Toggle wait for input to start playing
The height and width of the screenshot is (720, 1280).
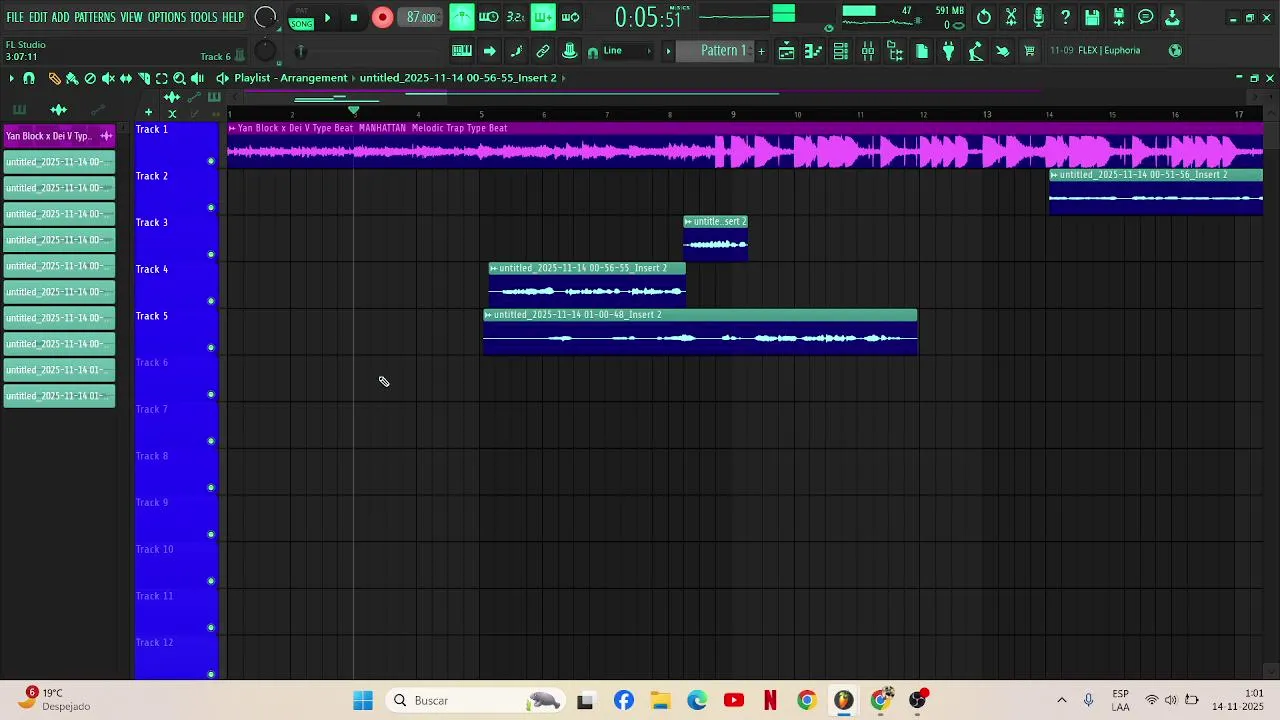489,17
